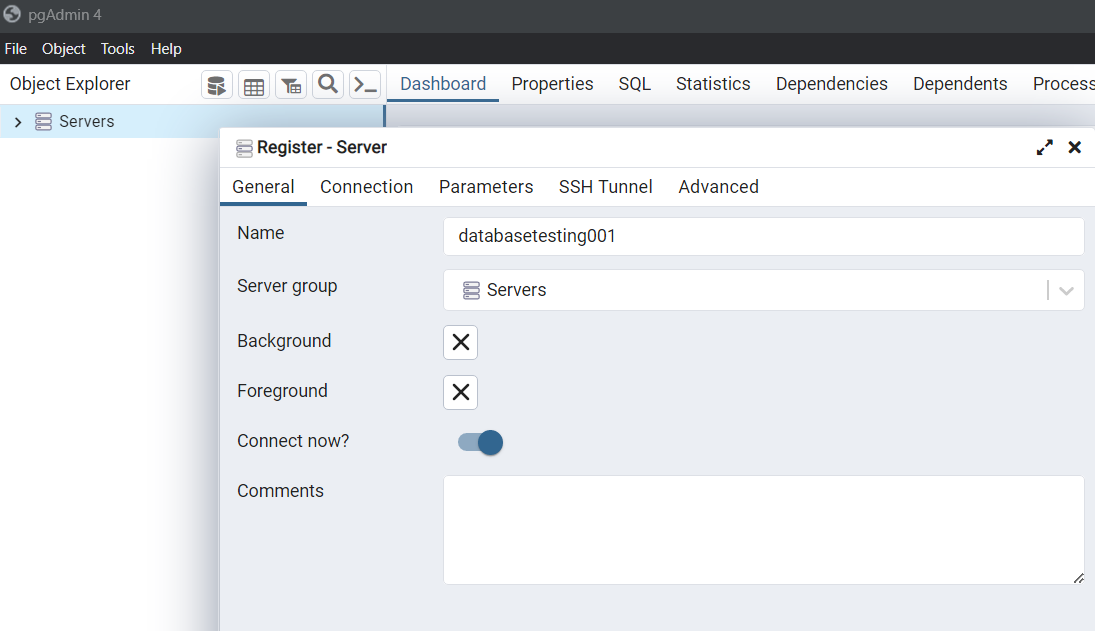This screenshot has height=631, width=1095.
Task: Click the Servers icon in Object Explorer
Action: pyautogui.click(x=43, y=121)
